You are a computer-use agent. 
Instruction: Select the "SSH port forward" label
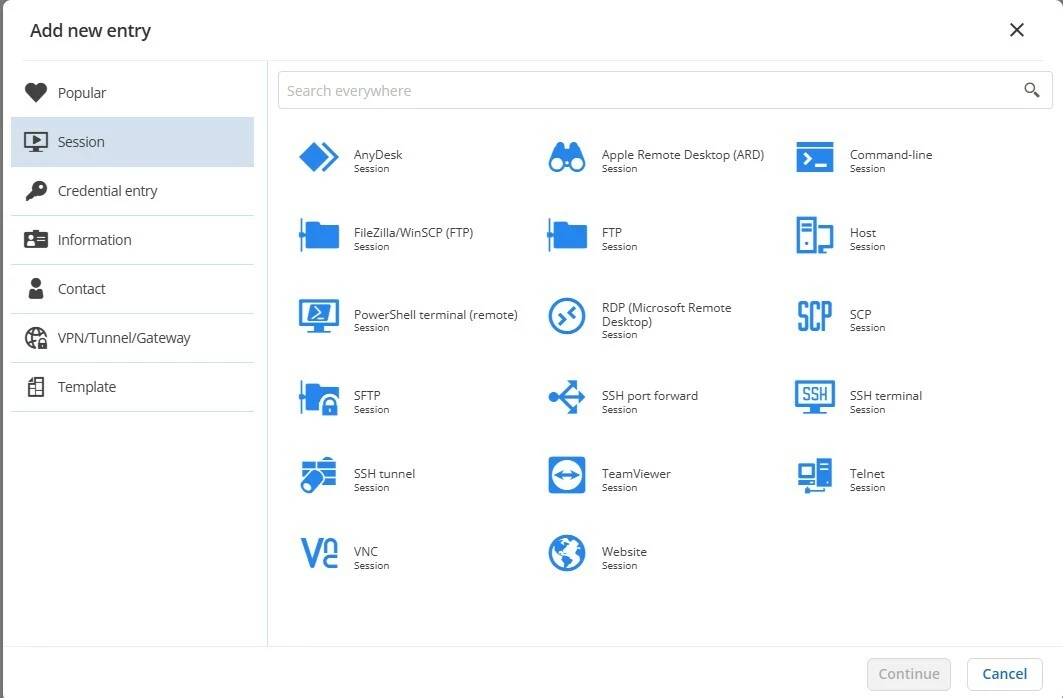649,396
